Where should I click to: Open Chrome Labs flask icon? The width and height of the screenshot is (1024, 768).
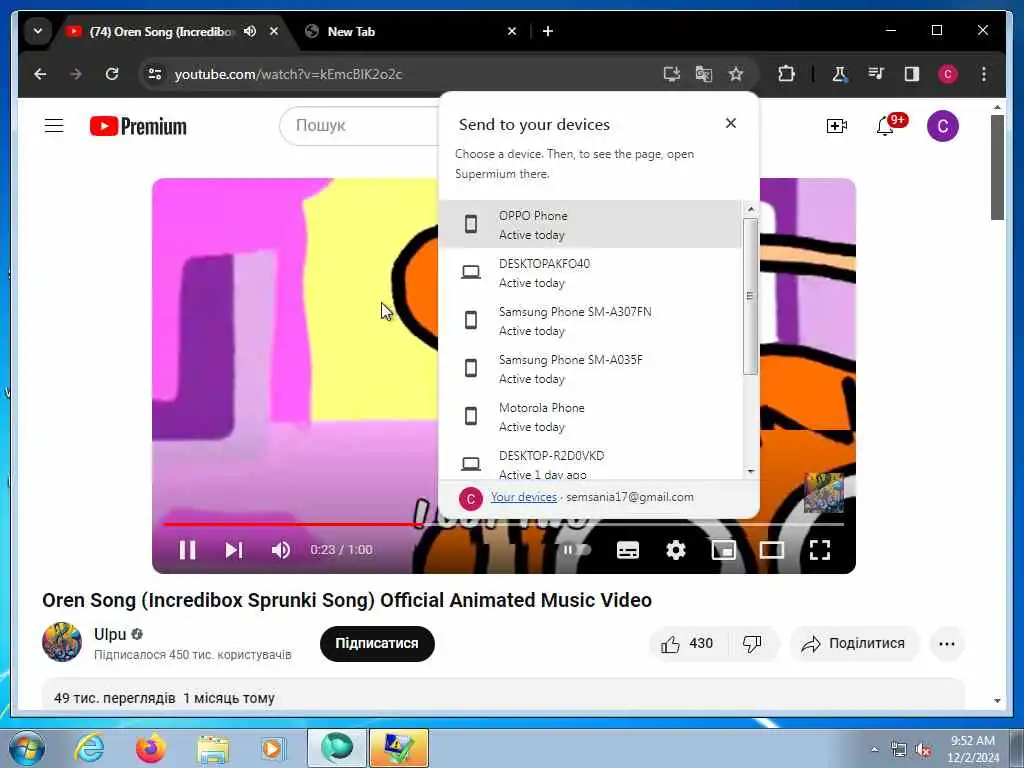[840, 74]
